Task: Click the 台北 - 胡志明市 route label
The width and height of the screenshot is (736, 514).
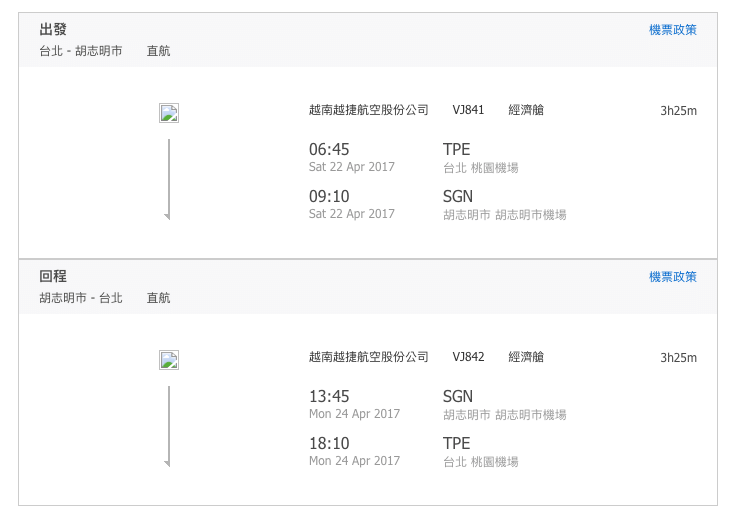Action: [81, 51]
